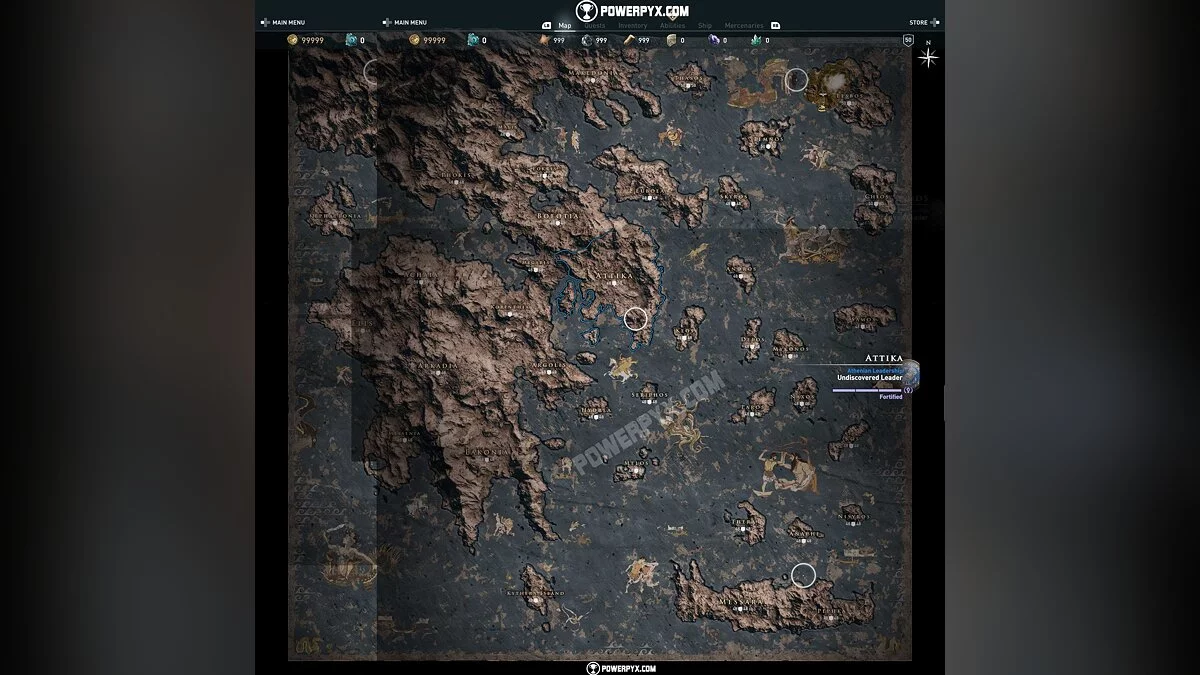1200x675 pixels.
Task: Switch to the Quests tab
Action: click(x=595, y=25)
